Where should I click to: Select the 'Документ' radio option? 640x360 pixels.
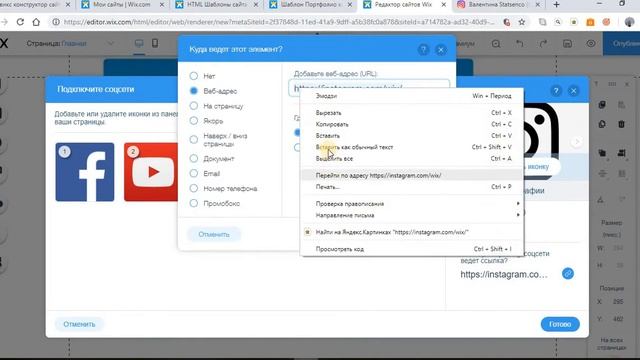click(193, 158)
